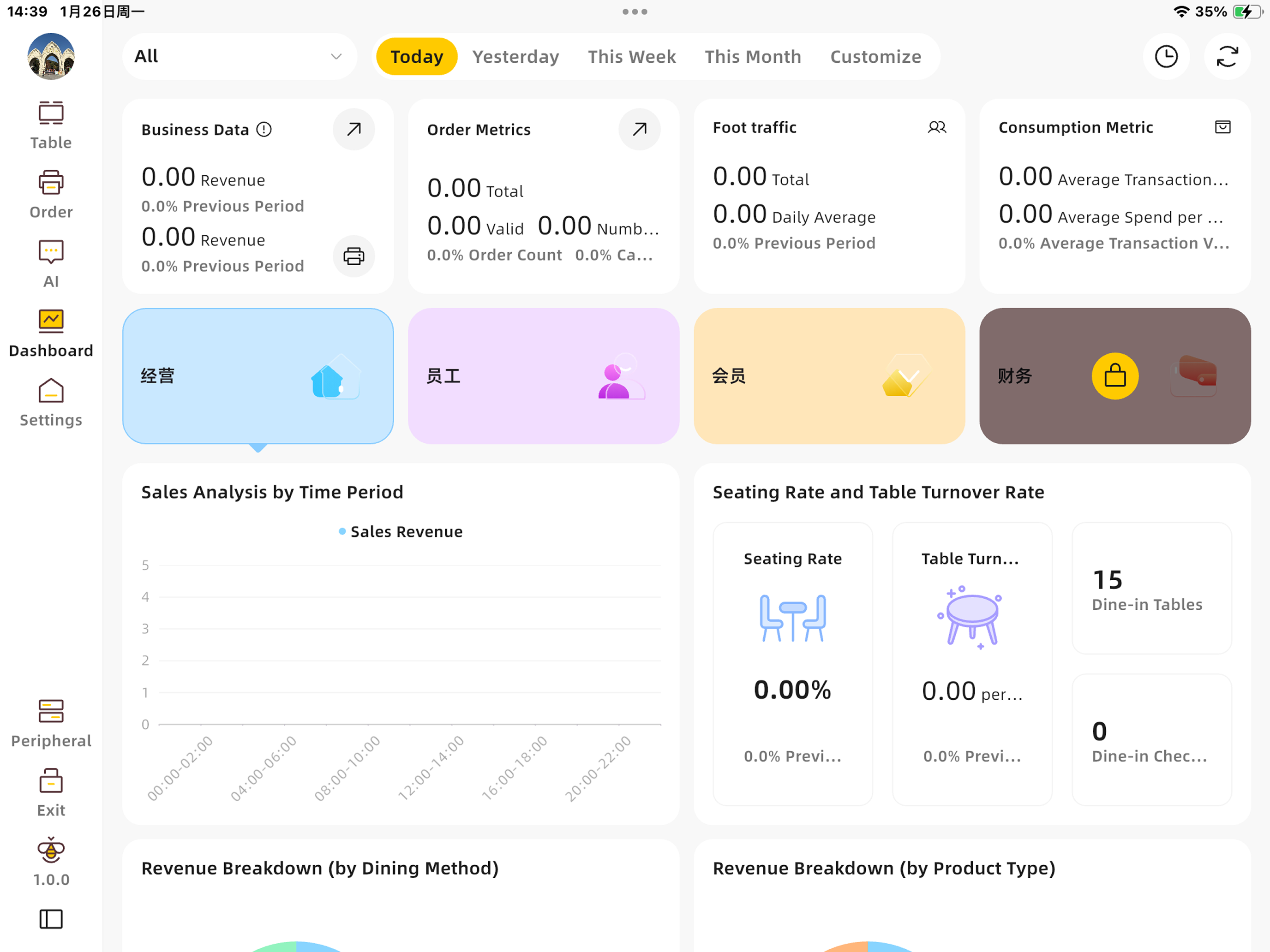Click the Sales Analysis by Time Period title
The height and width of the screenshot is (952, 1270).
click(x=272, y=492)
